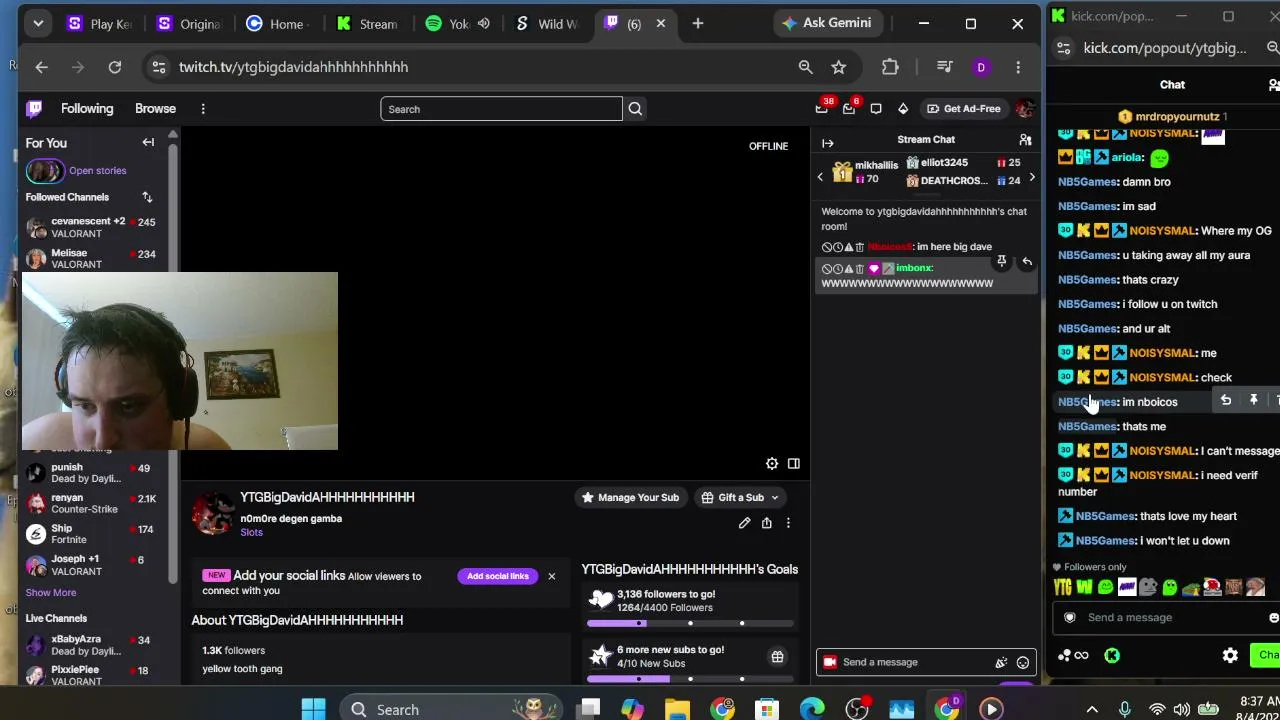Viewport: 1280px width, 720px height.
Task: Open the emoji picker in Kick chat input
Action: click(1273, 618)
